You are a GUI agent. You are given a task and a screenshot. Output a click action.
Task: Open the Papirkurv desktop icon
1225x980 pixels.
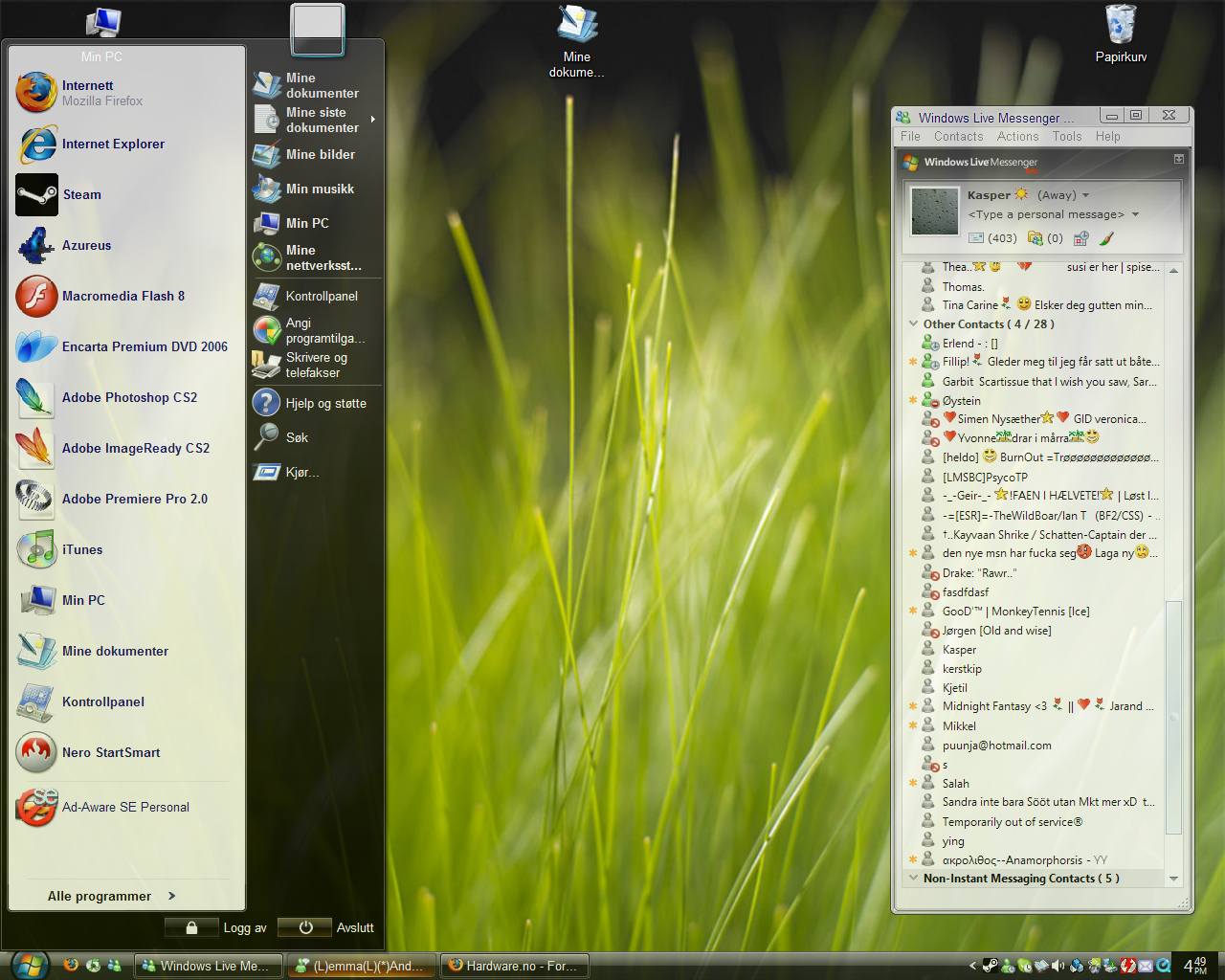[1121, 33]
